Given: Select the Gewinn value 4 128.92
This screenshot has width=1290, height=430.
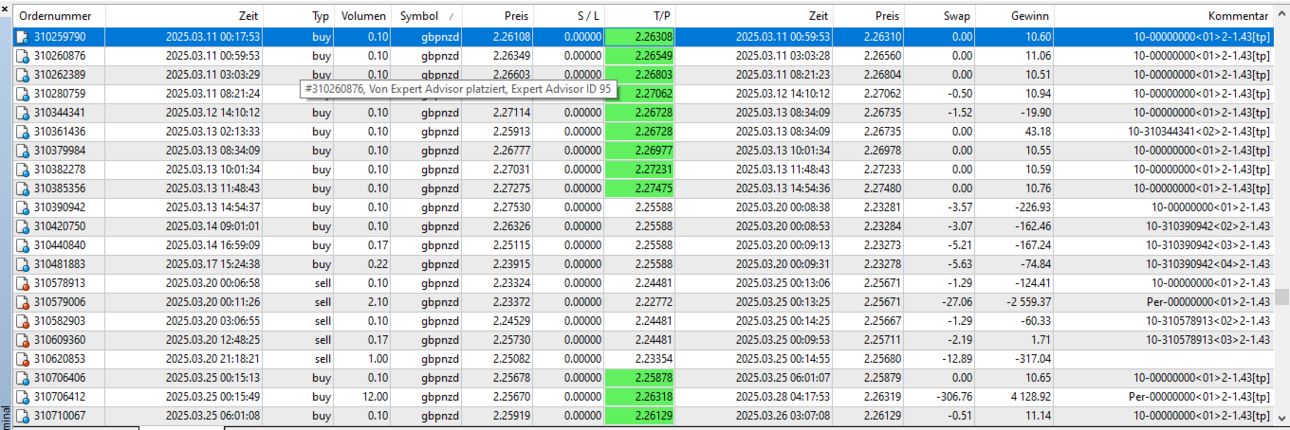Looking at the screenshot, I should coord(1029,398).
